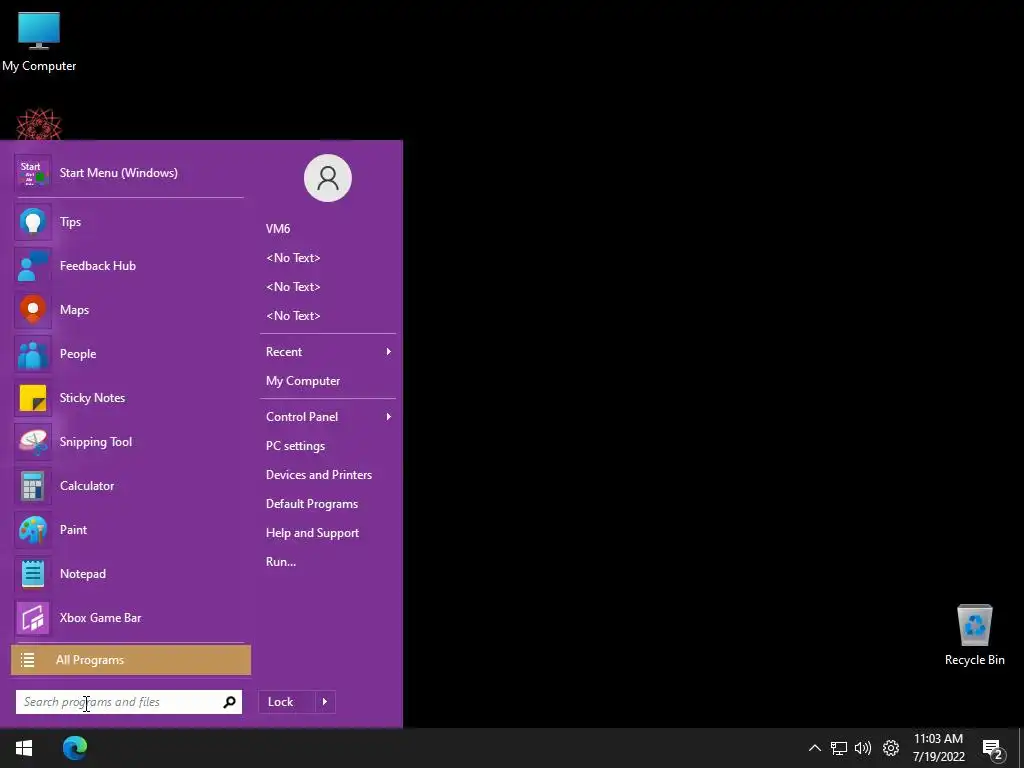Click the Show desktop strip at taskbar end
This screenshot has width=1024, height=768.
coord(1021,748)
